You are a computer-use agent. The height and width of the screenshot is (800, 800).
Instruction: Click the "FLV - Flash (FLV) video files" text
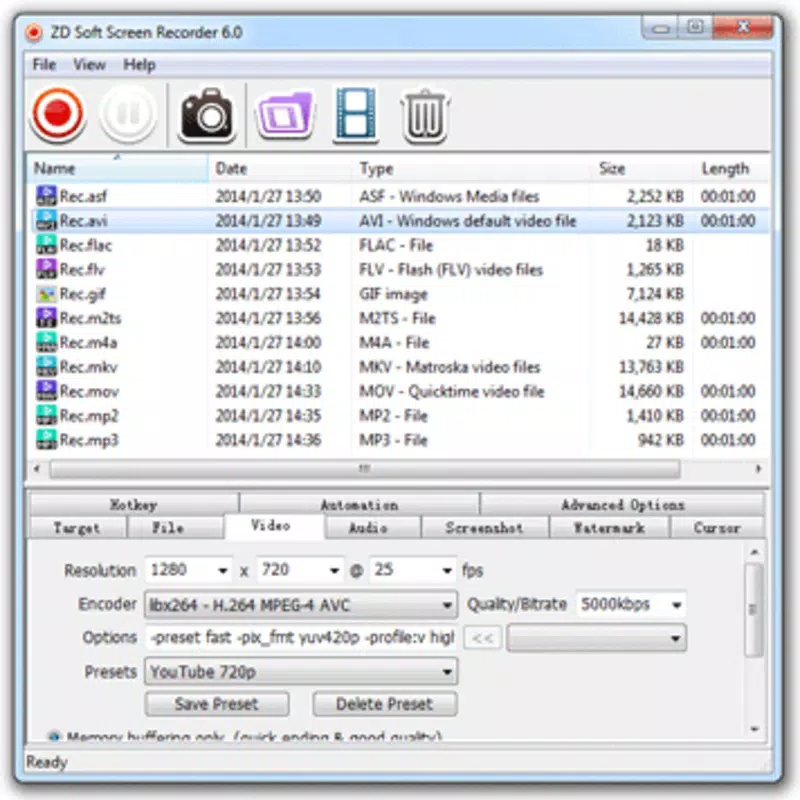(451, 269)
